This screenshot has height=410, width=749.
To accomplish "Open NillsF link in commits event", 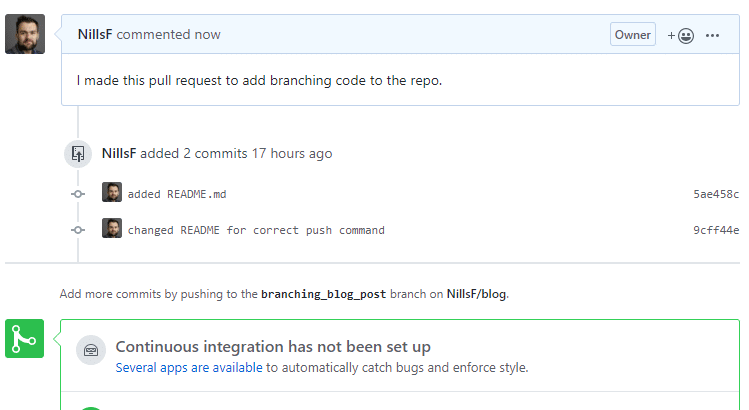I will click(x=119, y=153).
